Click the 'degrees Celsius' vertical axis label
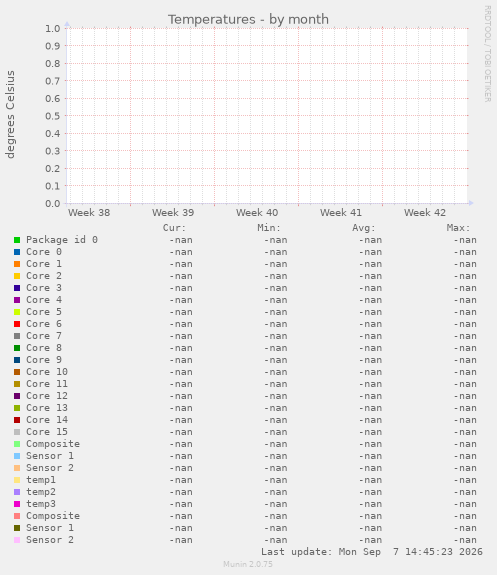The image size is (497, 575). [x=10, y=114]
